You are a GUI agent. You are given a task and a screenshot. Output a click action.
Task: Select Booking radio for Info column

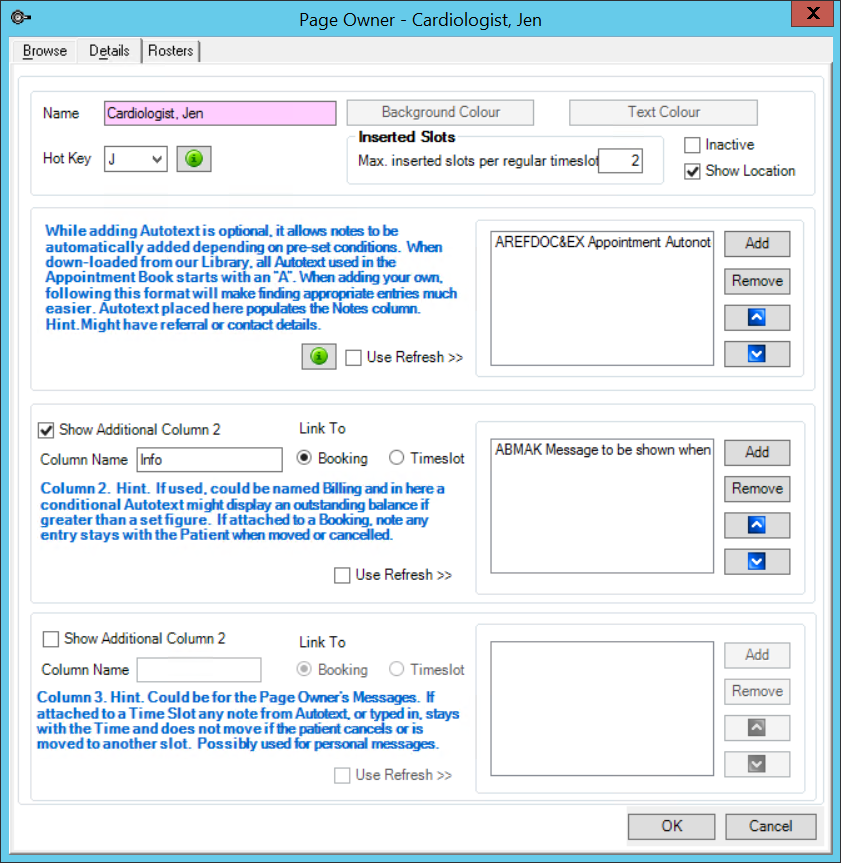(304, 458)
